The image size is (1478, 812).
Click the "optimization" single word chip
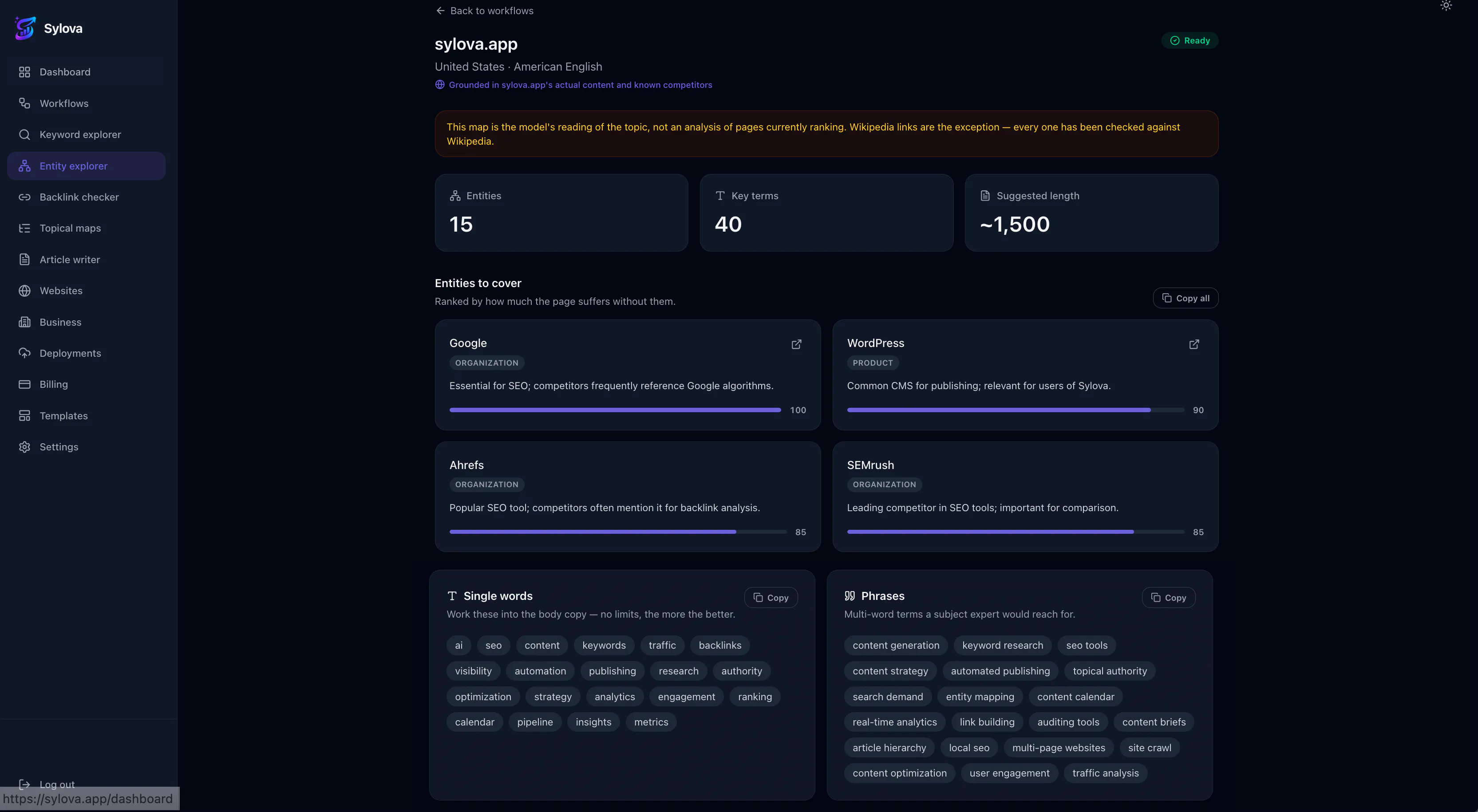coord(482,697)
